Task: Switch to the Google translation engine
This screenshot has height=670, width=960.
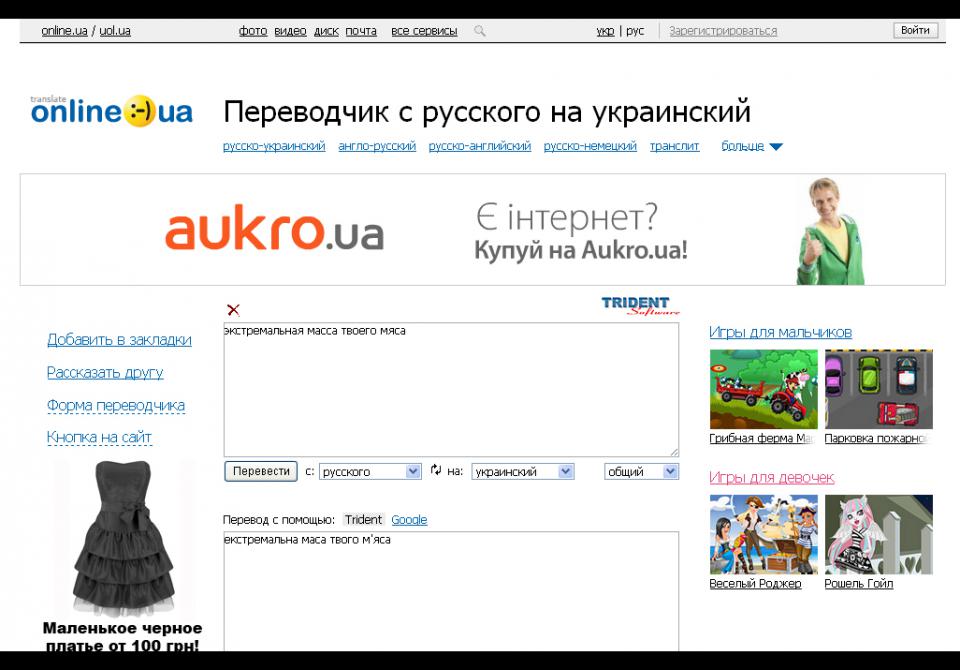Action: point(409,520)
